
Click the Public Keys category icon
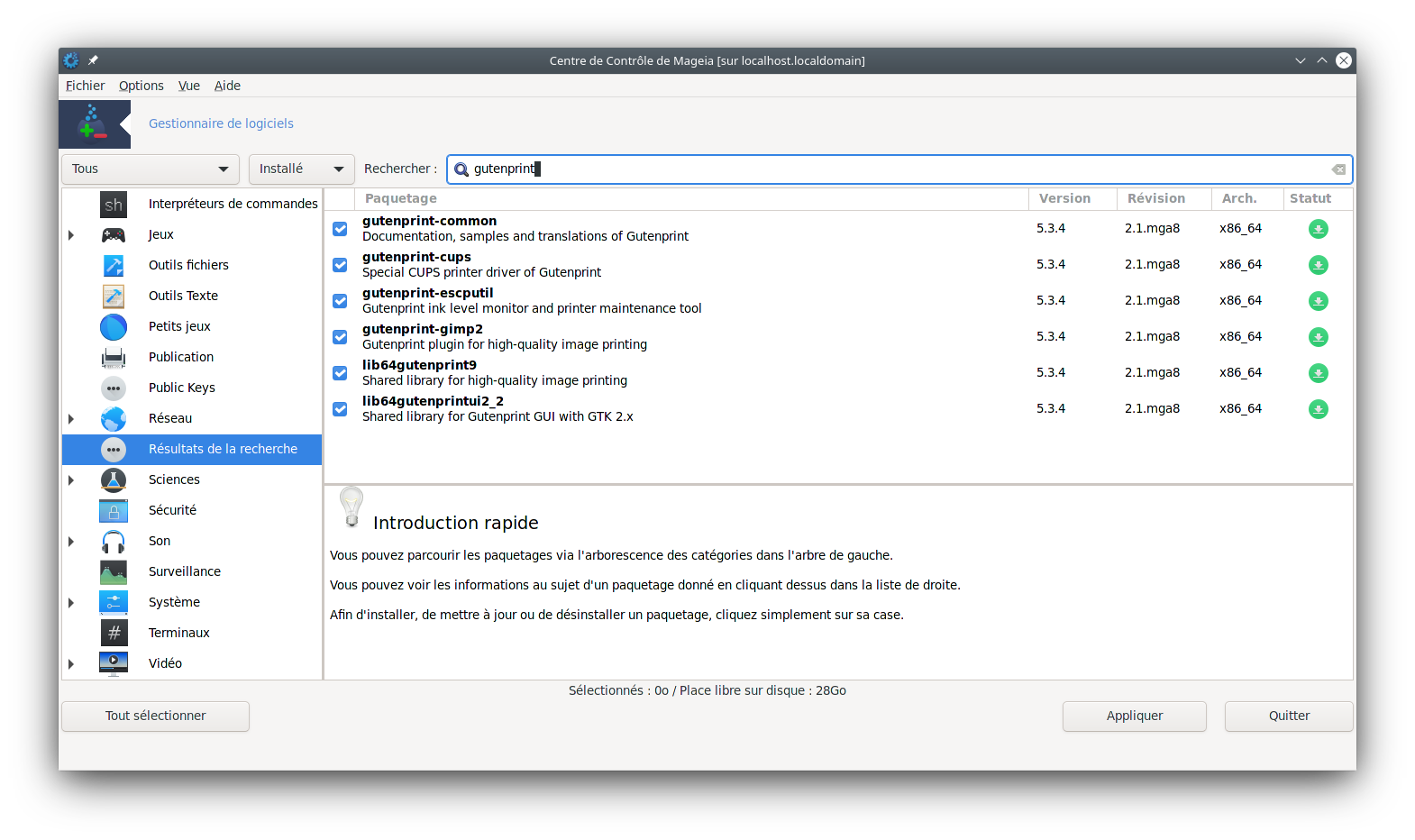[x=114, y=388]
